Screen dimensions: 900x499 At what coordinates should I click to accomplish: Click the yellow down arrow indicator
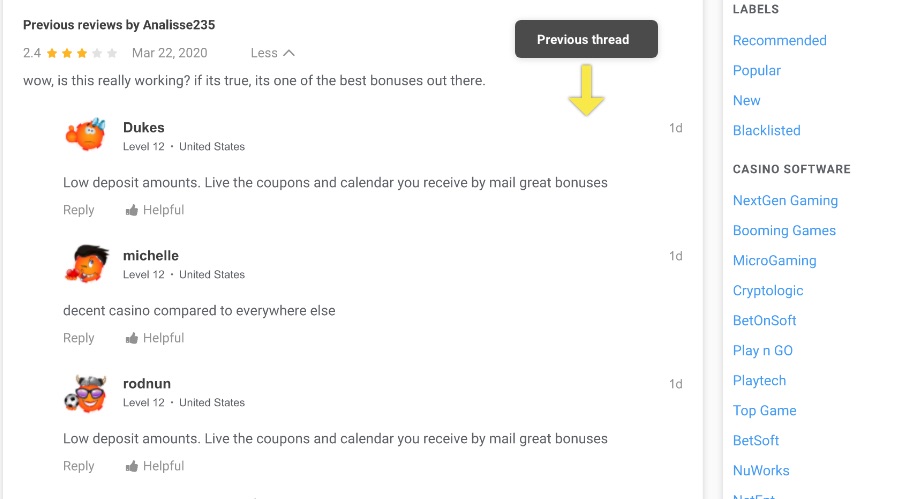[586, 90]
